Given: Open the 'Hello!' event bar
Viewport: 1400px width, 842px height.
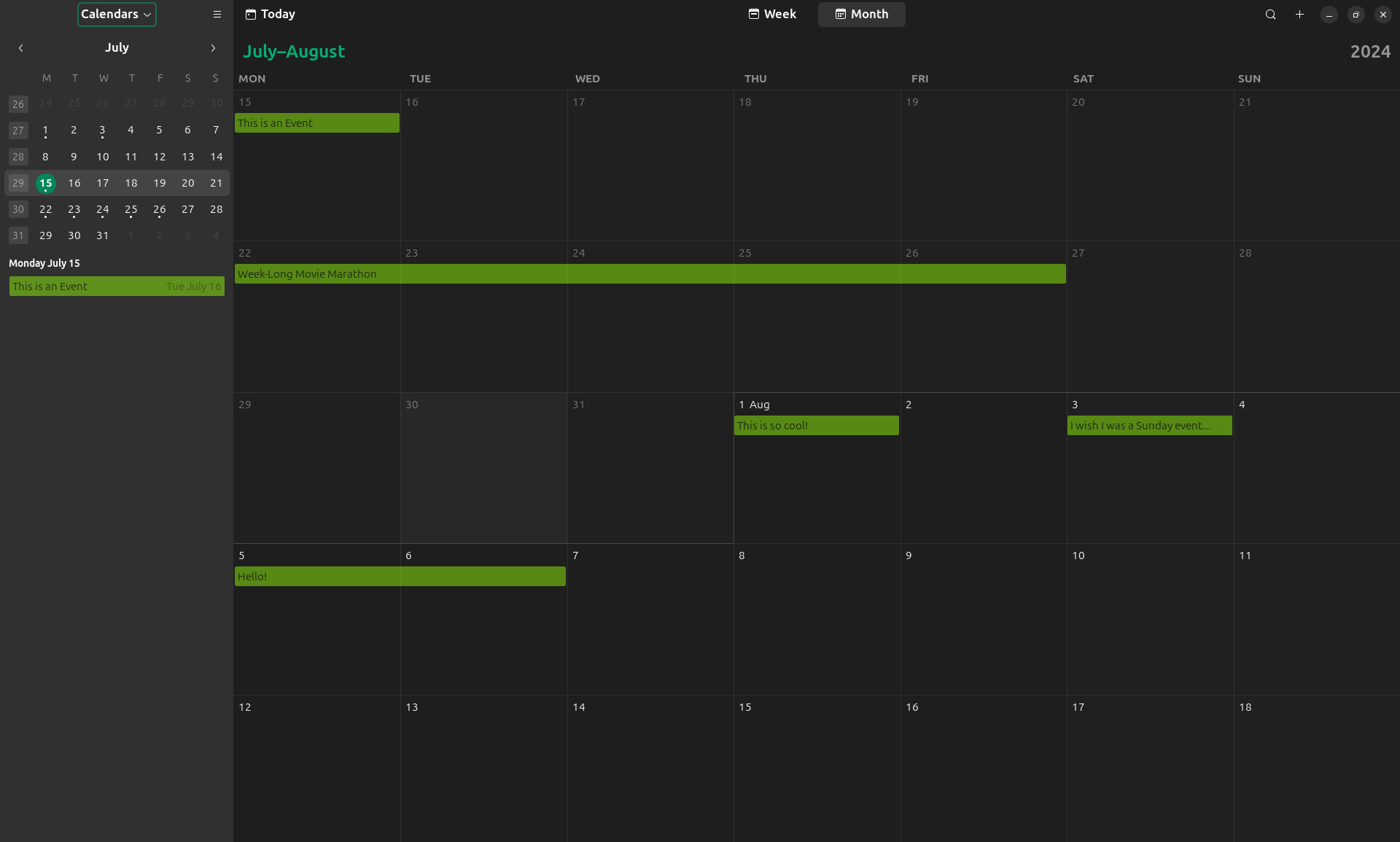Looking at the screenshot, I should pyautogui.click(x=400, y=577).
